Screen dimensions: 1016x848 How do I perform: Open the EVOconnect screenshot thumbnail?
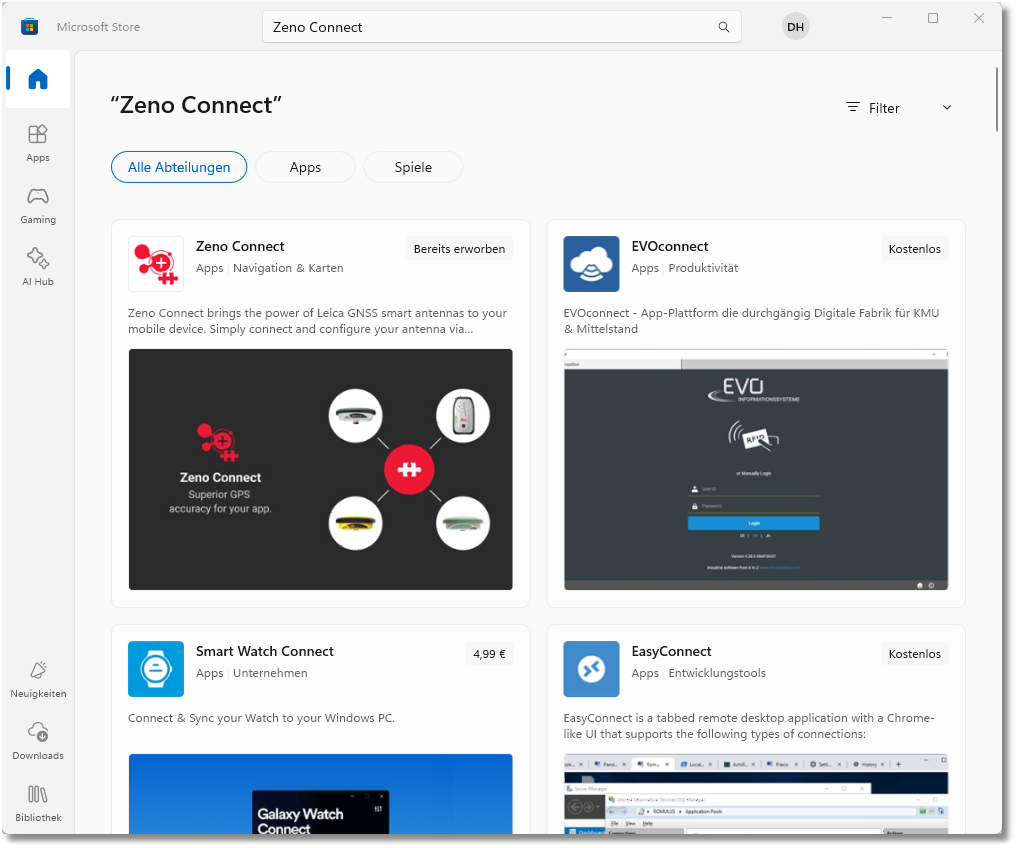(x=756, y=469)
